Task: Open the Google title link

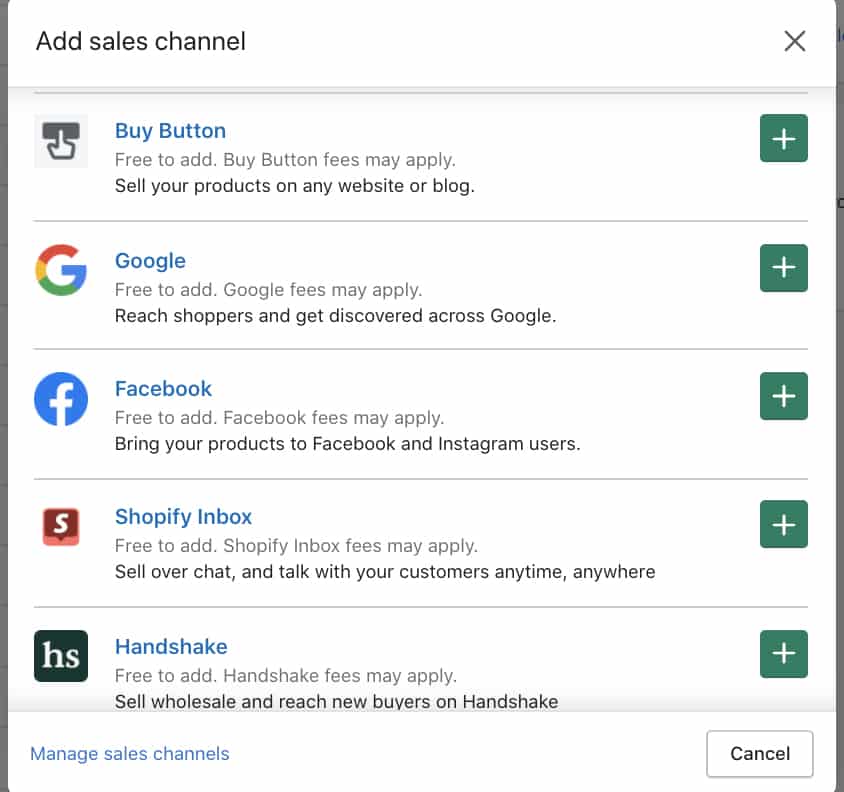Action: point(150,261)
